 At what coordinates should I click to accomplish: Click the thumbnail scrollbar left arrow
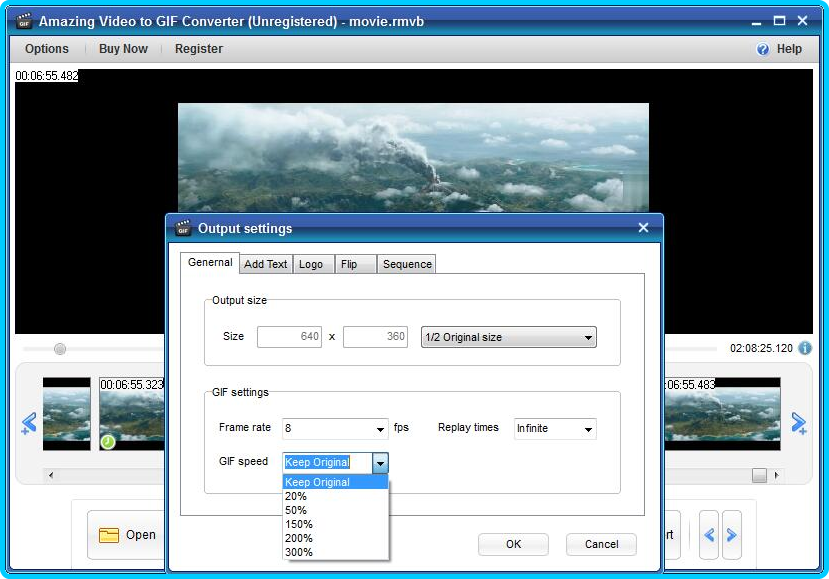tap(51, 475)
